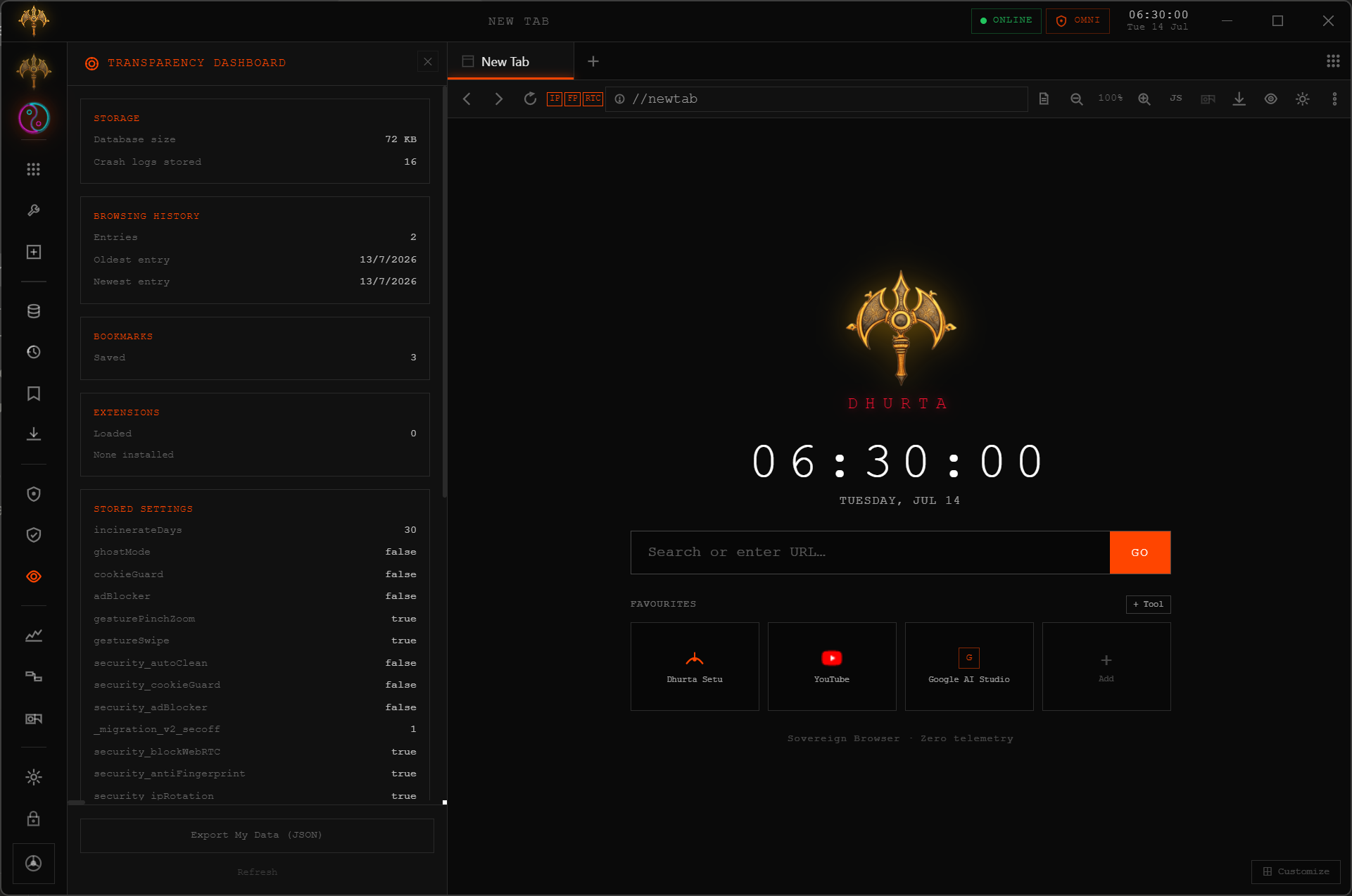1352x896 pixels.
Task: Open bookmarks icon in sidebar
Action: coord(34,393)
